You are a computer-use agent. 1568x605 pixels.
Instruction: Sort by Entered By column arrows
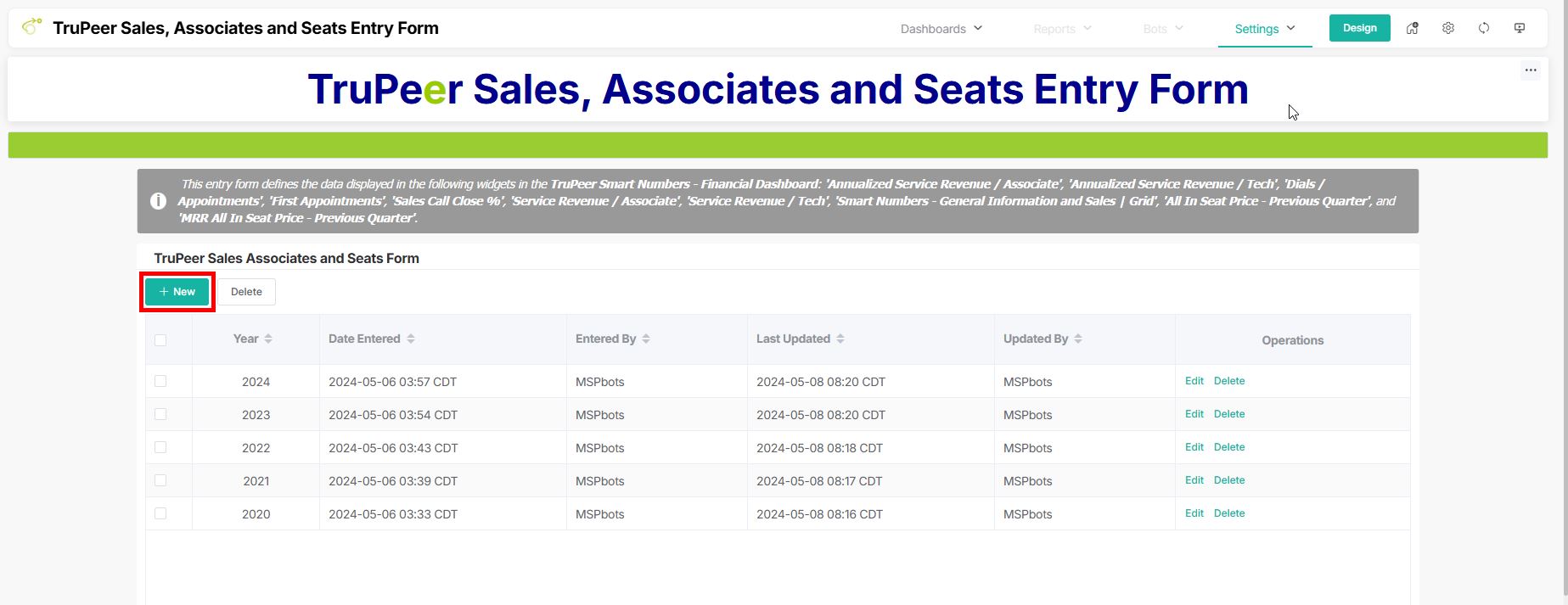click(646, 339)
